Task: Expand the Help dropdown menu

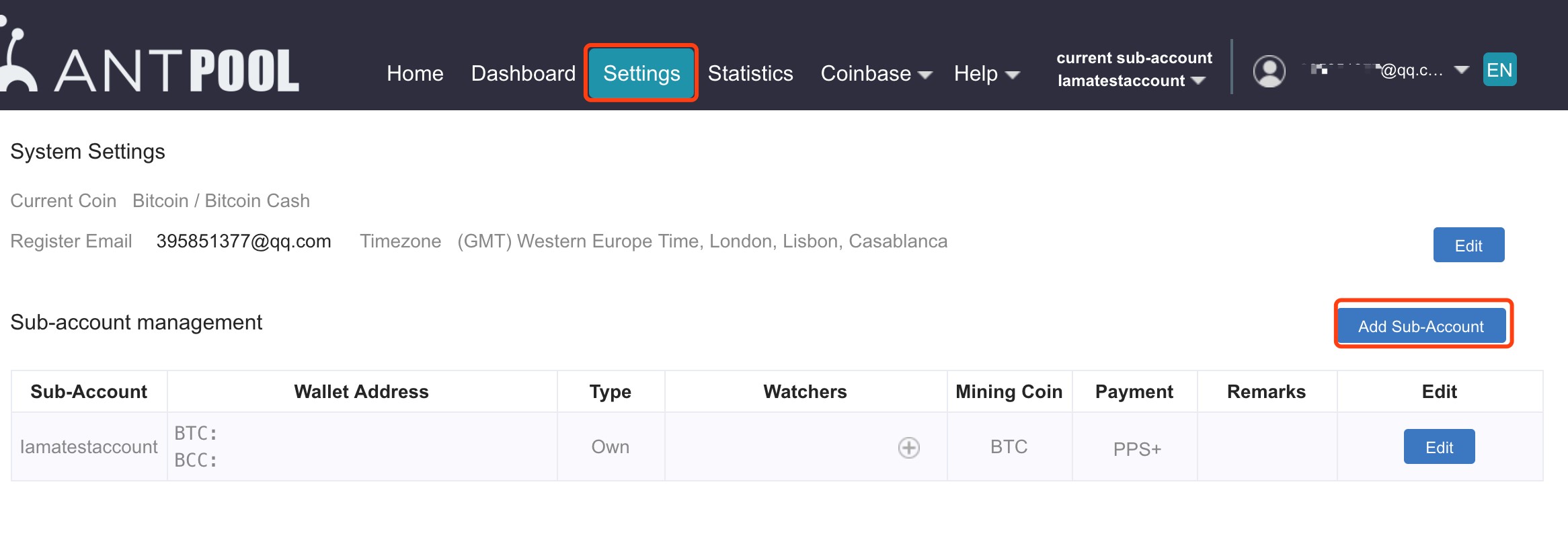Action: pyautogui.click(x=986, y=73)
